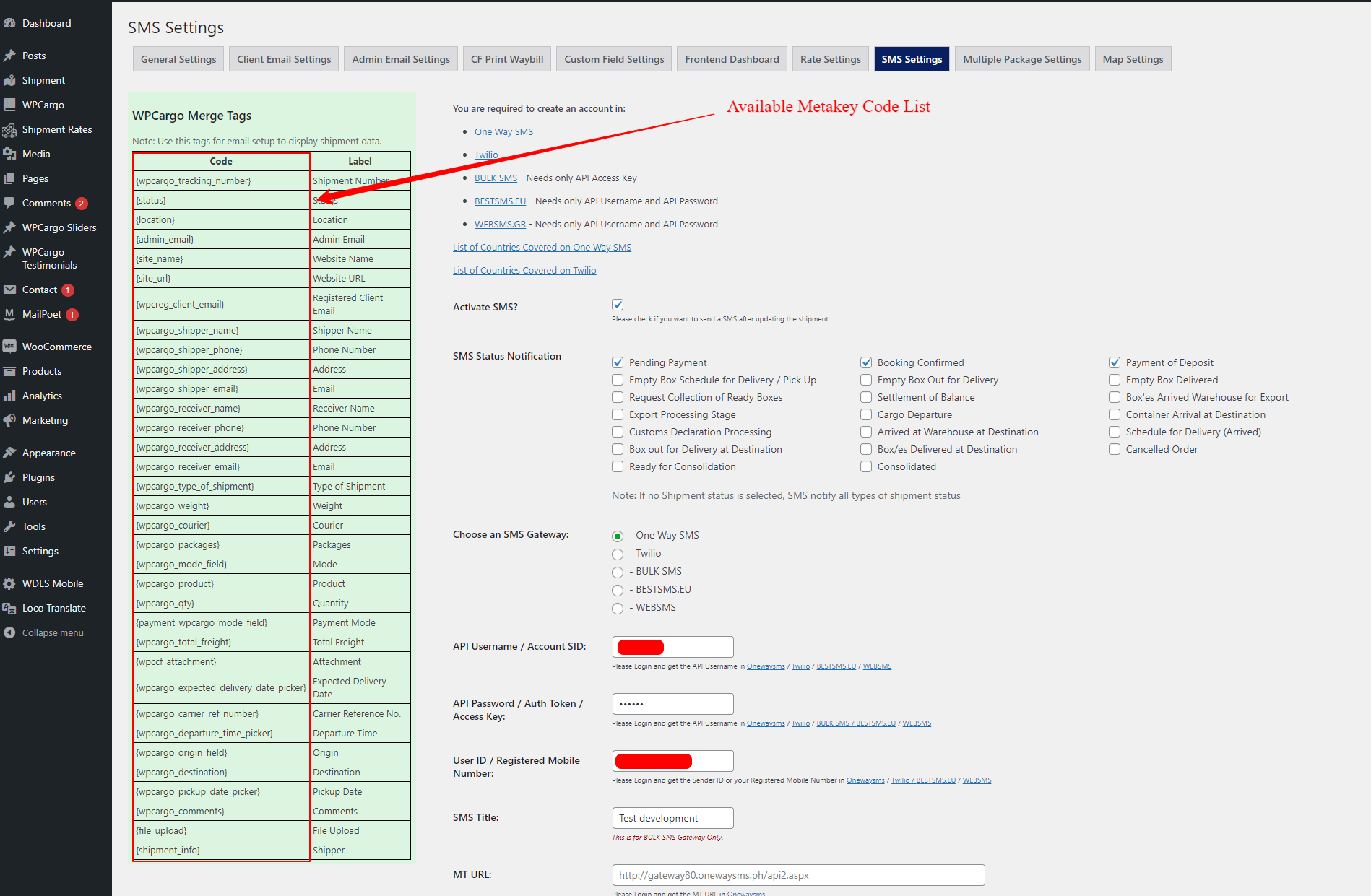Enable Cargo Departure status notification
This screenshot has height=896, width=1371.
866,414
